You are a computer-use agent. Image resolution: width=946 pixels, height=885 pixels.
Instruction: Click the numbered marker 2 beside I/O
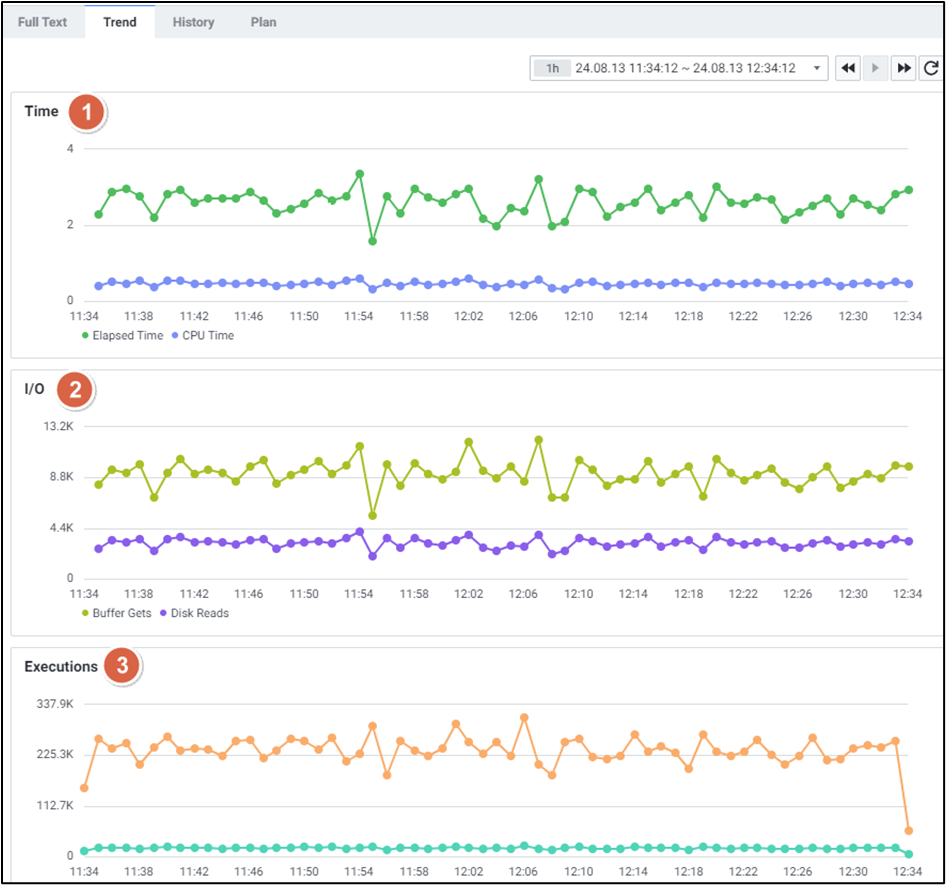(x=74, y=390)
